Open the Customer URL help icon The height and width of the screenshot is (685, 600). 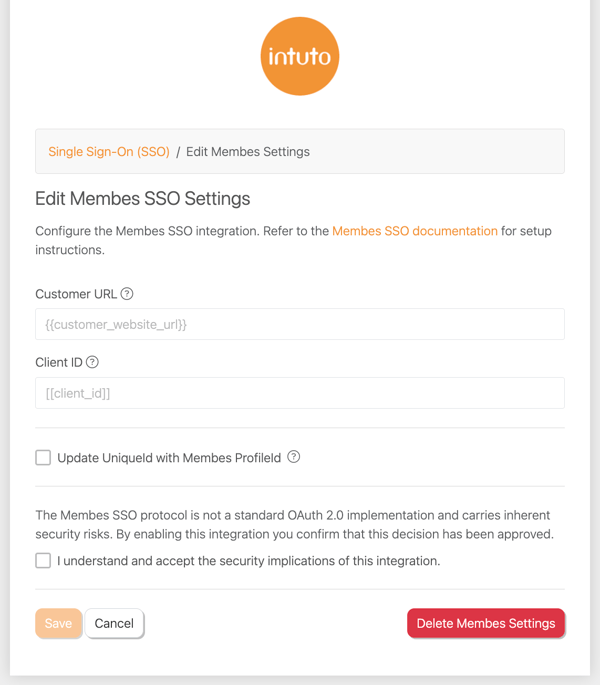pyautogui.click(x=127, y=294)
